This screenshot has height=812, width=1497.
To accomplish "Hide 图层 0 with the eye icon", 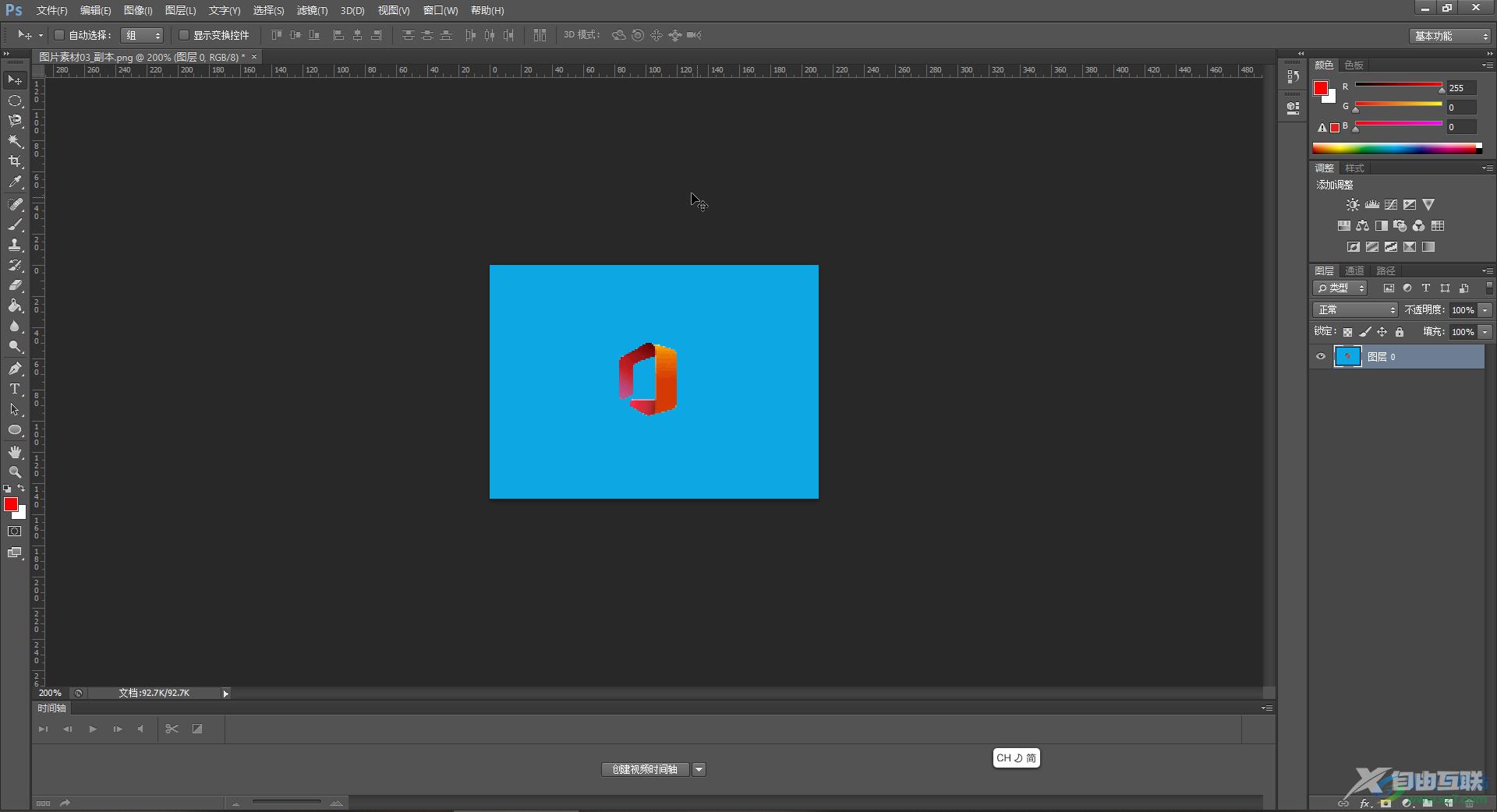I will [x=1321, y=357].
